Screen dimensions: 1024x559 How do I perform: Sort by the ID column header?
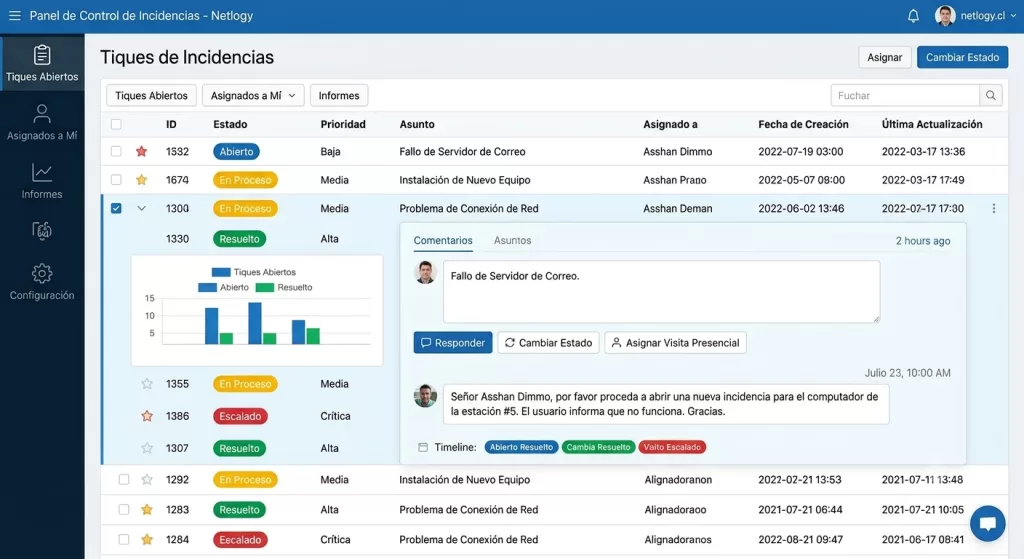tap(171, 124)
